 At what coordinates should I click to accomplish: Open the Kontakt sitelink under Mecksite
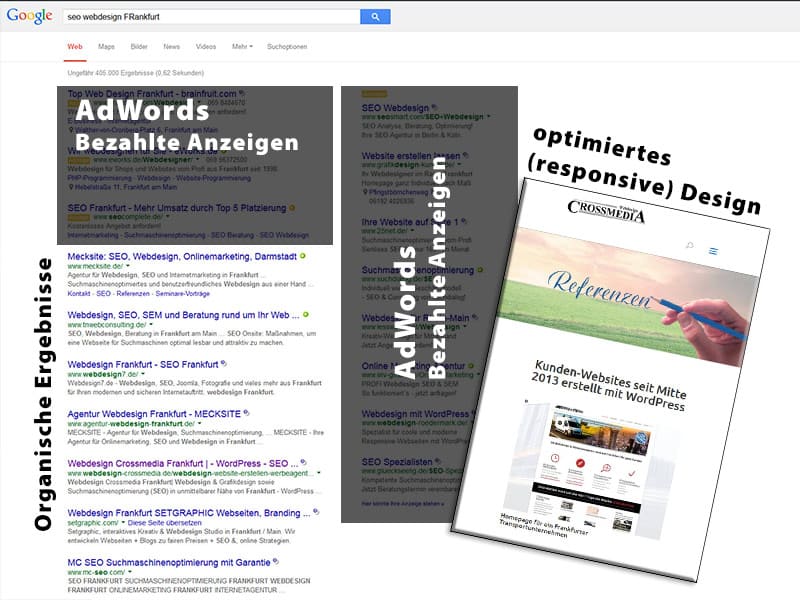point(79,293)
